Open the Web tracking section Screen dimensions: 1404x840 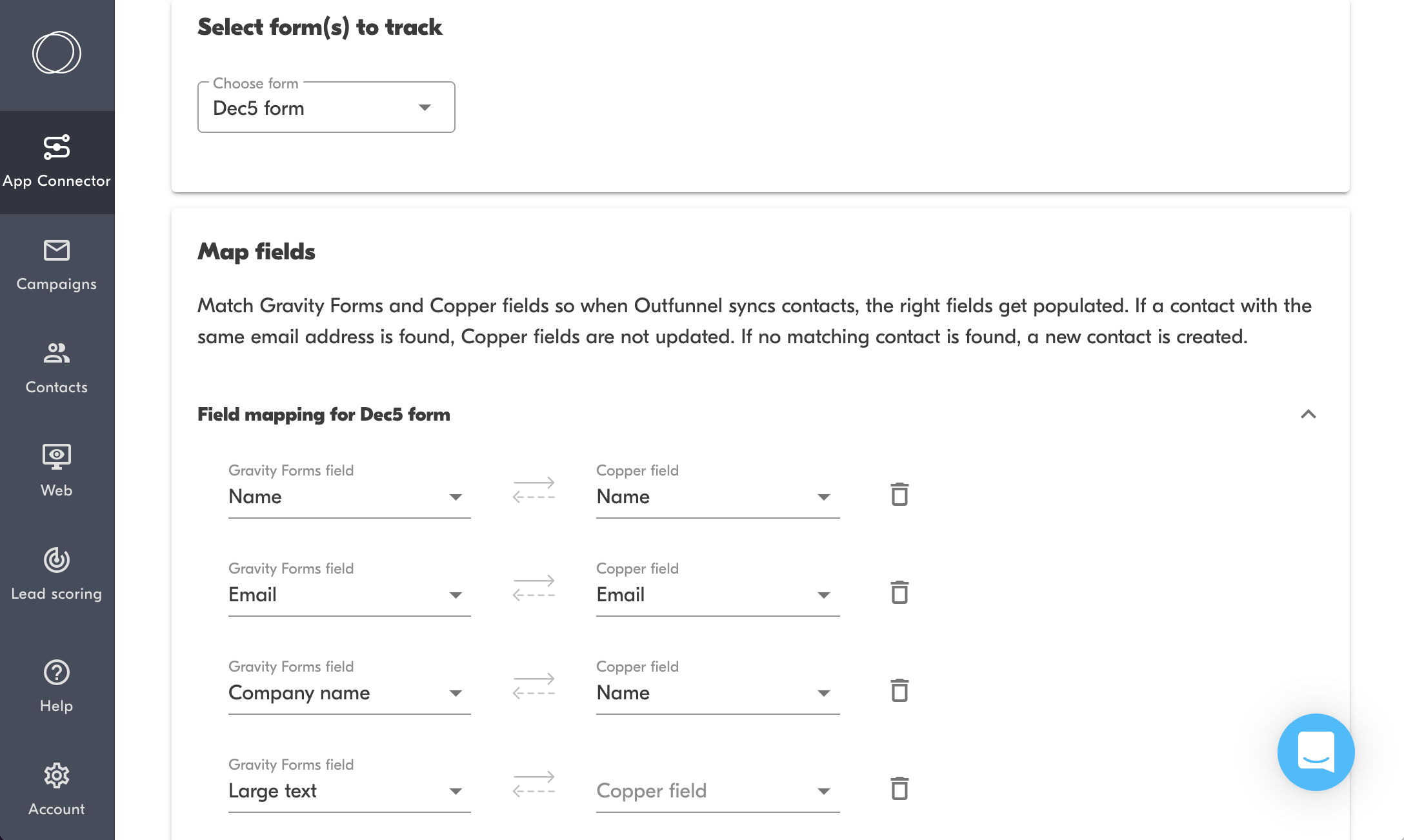[x=57, y=470]
